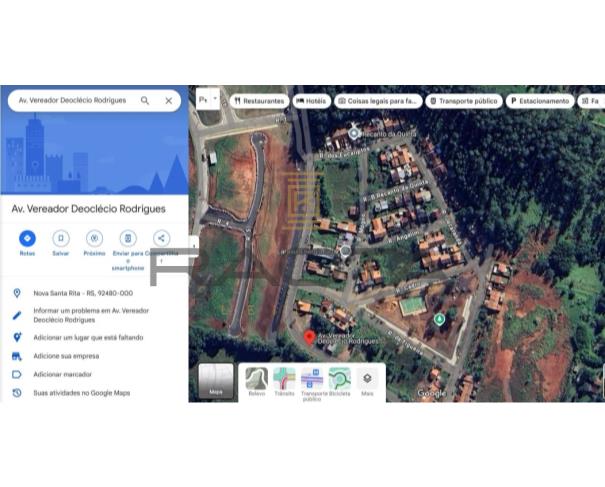The image size is (605, 487).
Task: Open Adicione sua empresa link
Action: (66, 356)
